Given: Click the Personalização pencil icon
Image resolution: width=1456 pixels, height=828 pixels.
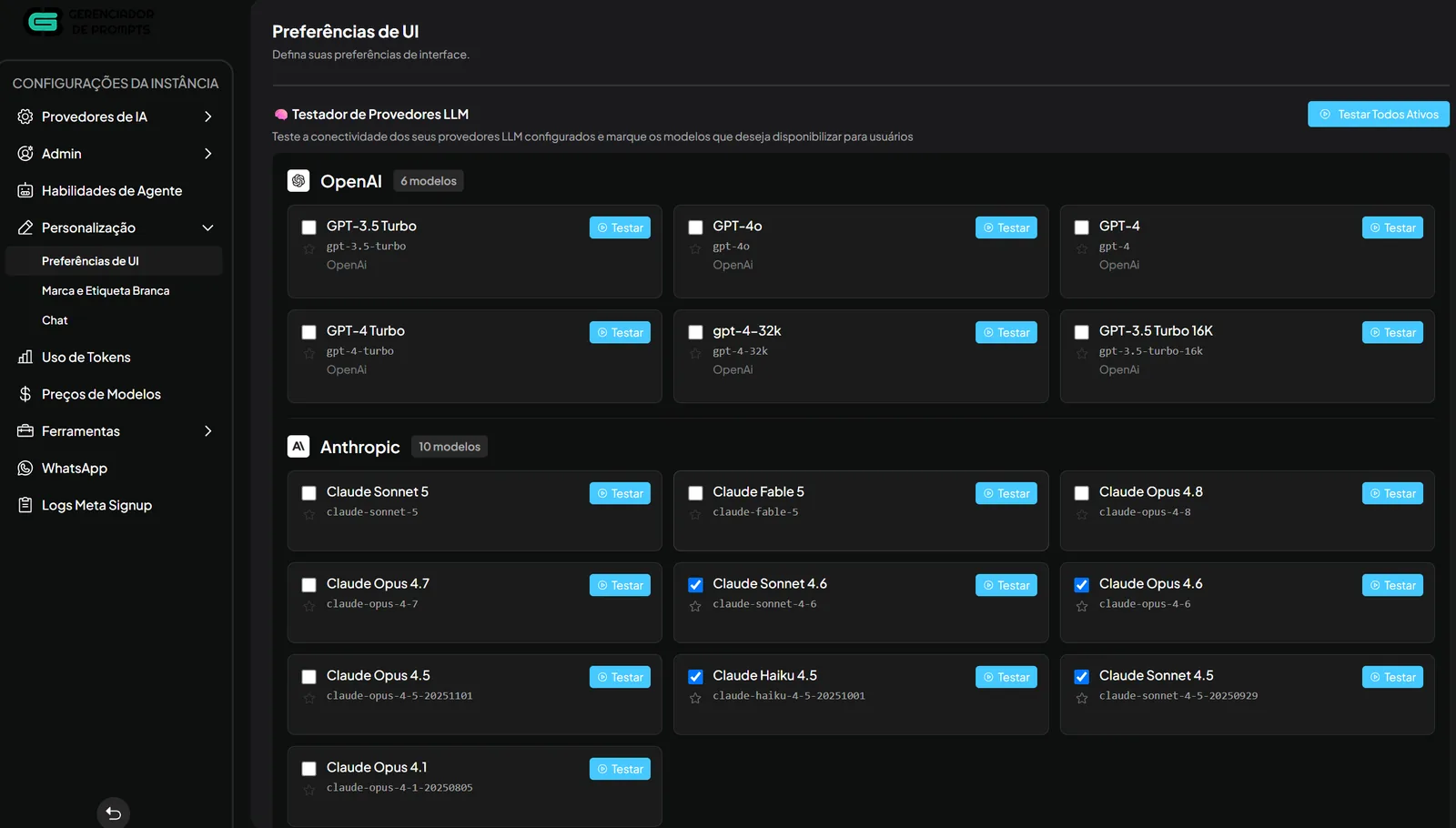Looking at the screenshot, I should [25, 227].
